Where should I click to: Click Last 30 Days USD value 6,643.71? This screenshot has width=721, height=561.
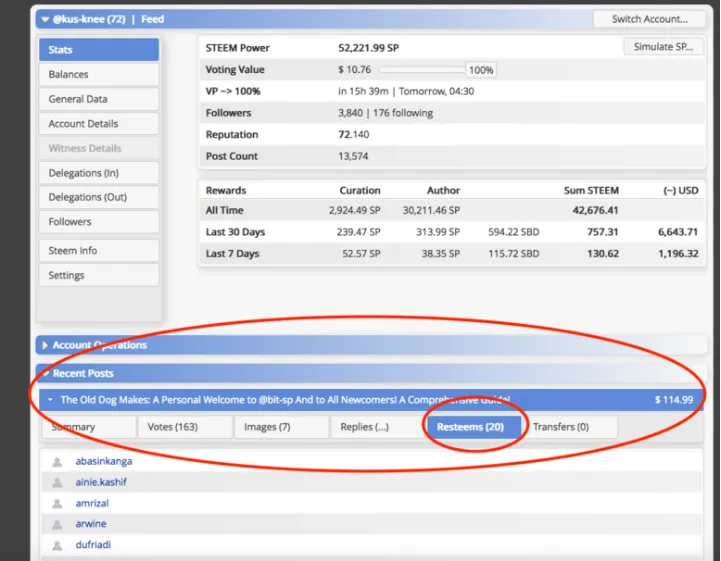[x=678, y=232]
